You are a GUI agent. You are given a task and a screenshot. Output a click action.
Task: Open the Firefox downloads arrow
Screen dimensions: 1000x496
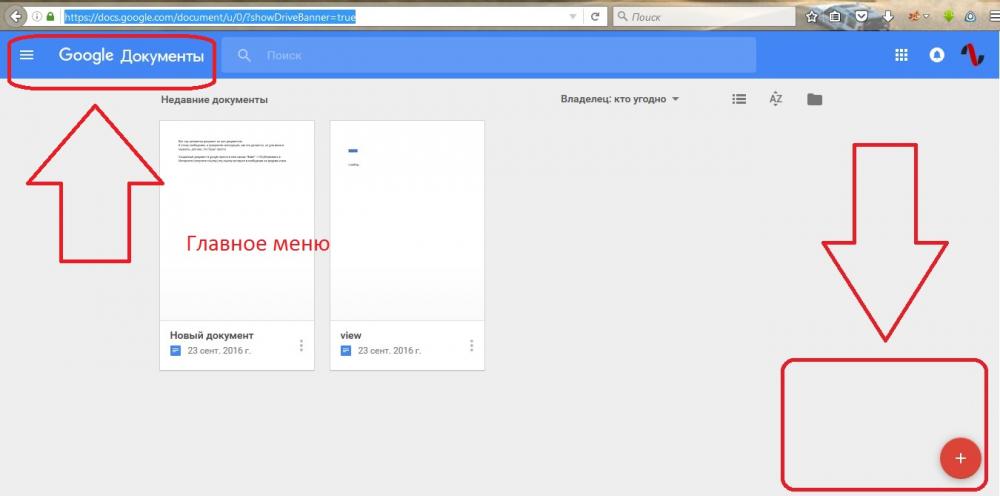tap(888, 17)
